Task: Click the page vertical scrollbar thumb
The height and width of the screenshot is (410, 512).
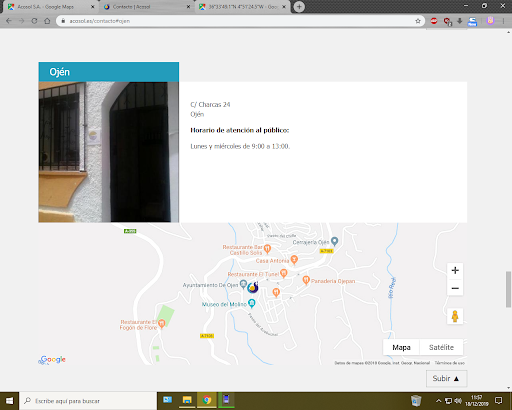Action: point(508,289)
